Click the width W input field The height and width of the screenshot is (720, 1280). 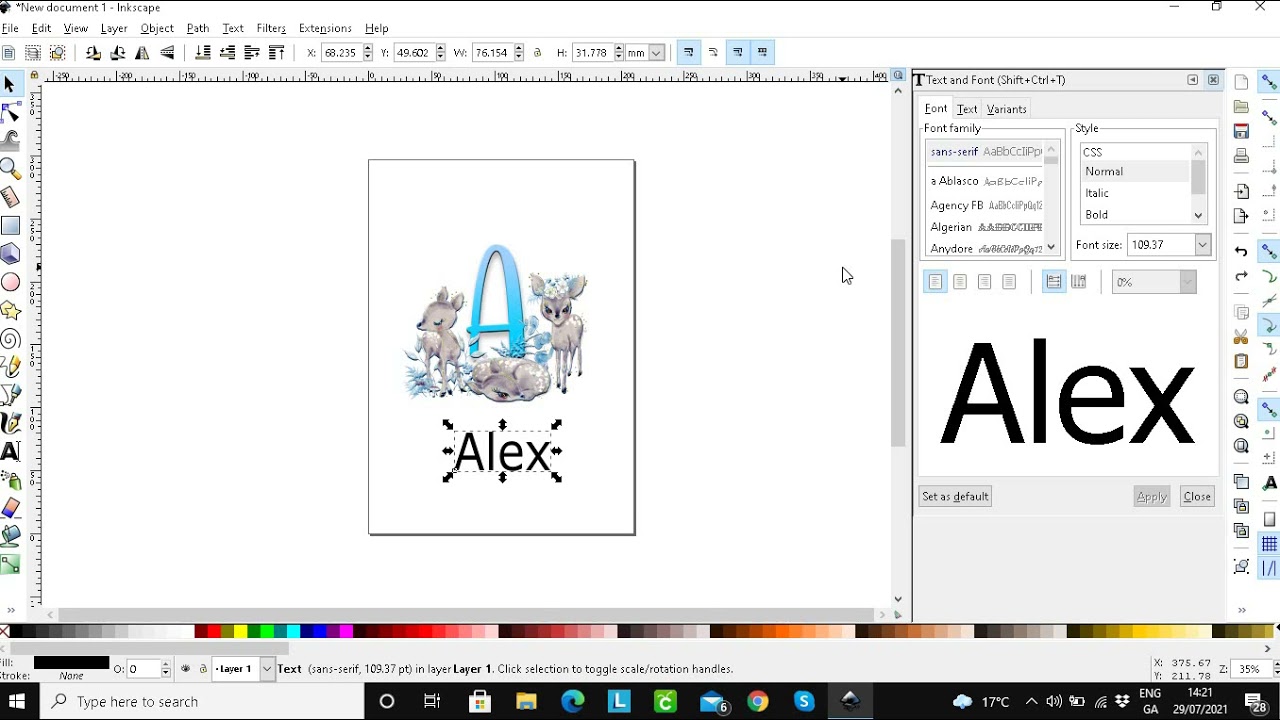coord(490,53)
